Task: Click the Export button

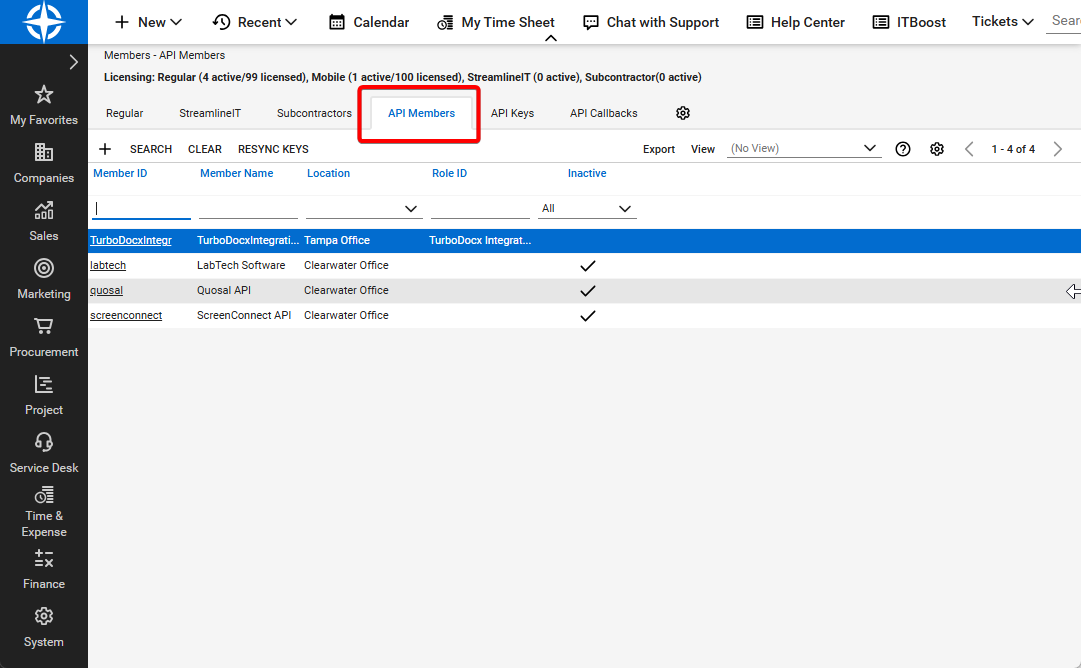Action: [x=658, y=149]
